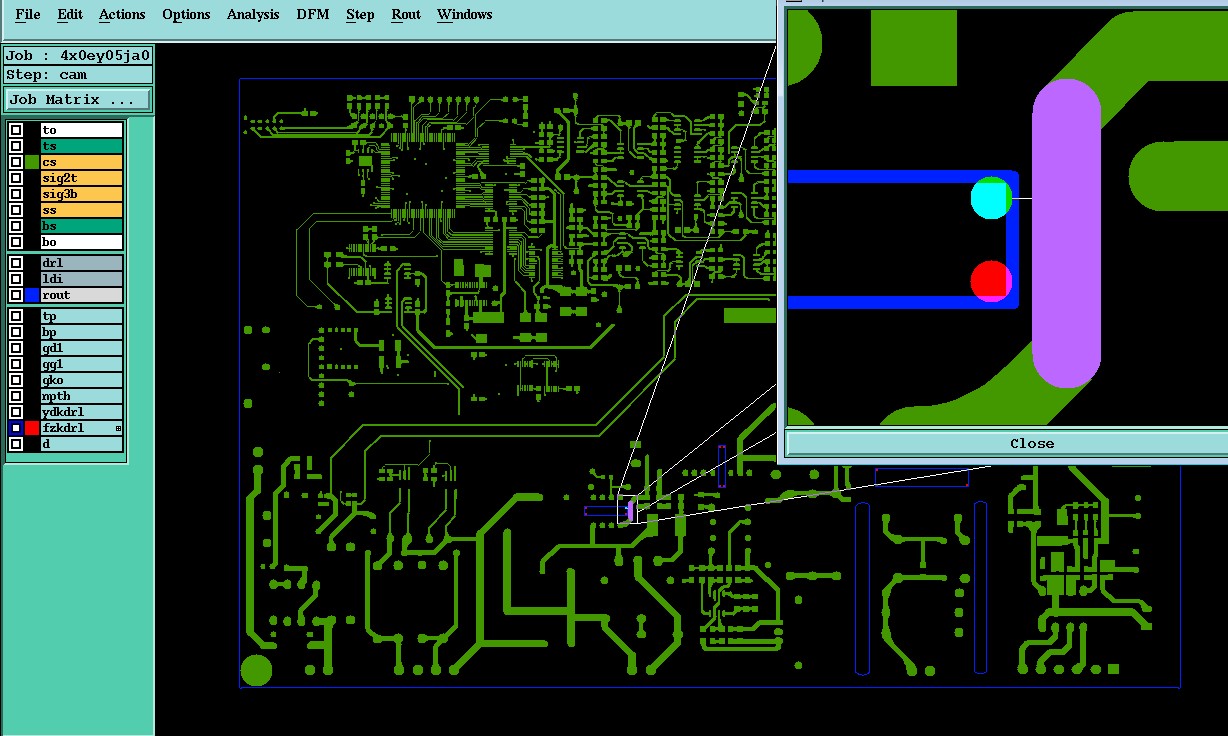The image size is (1228, 736).
Task: Toggle the checkbox for layer to
Action: (16, 130)
